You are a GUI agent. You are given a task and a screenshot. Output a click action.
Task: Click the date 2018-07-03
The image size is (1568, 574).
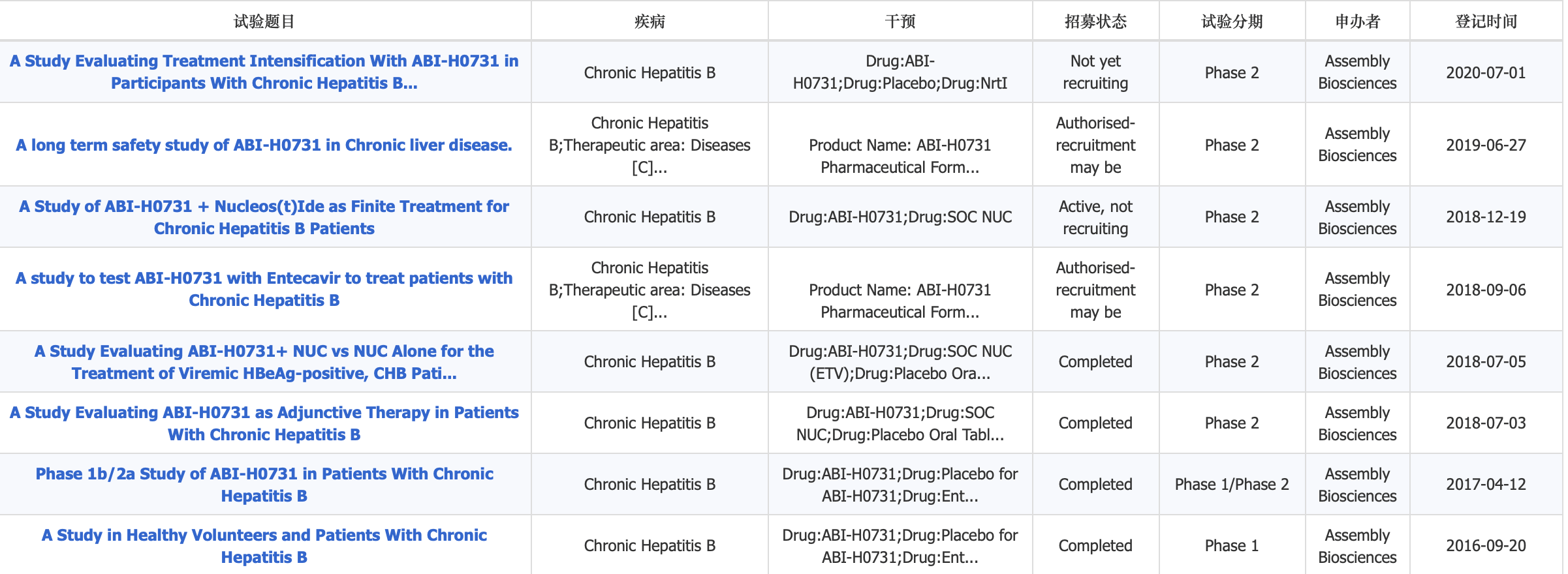click(x=1486, y=423)
